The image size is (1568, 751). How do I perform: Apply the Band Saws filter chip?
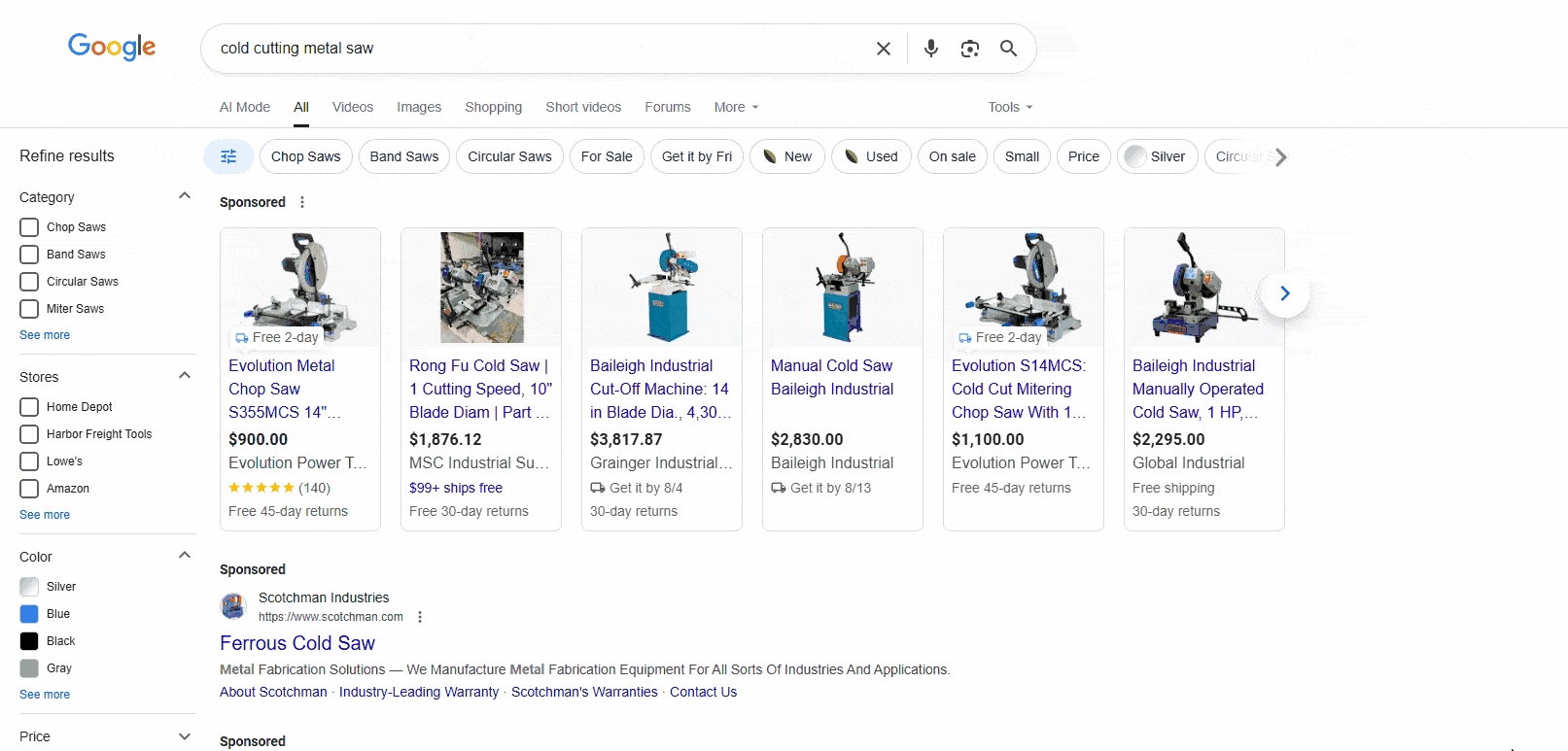point(404,156)
